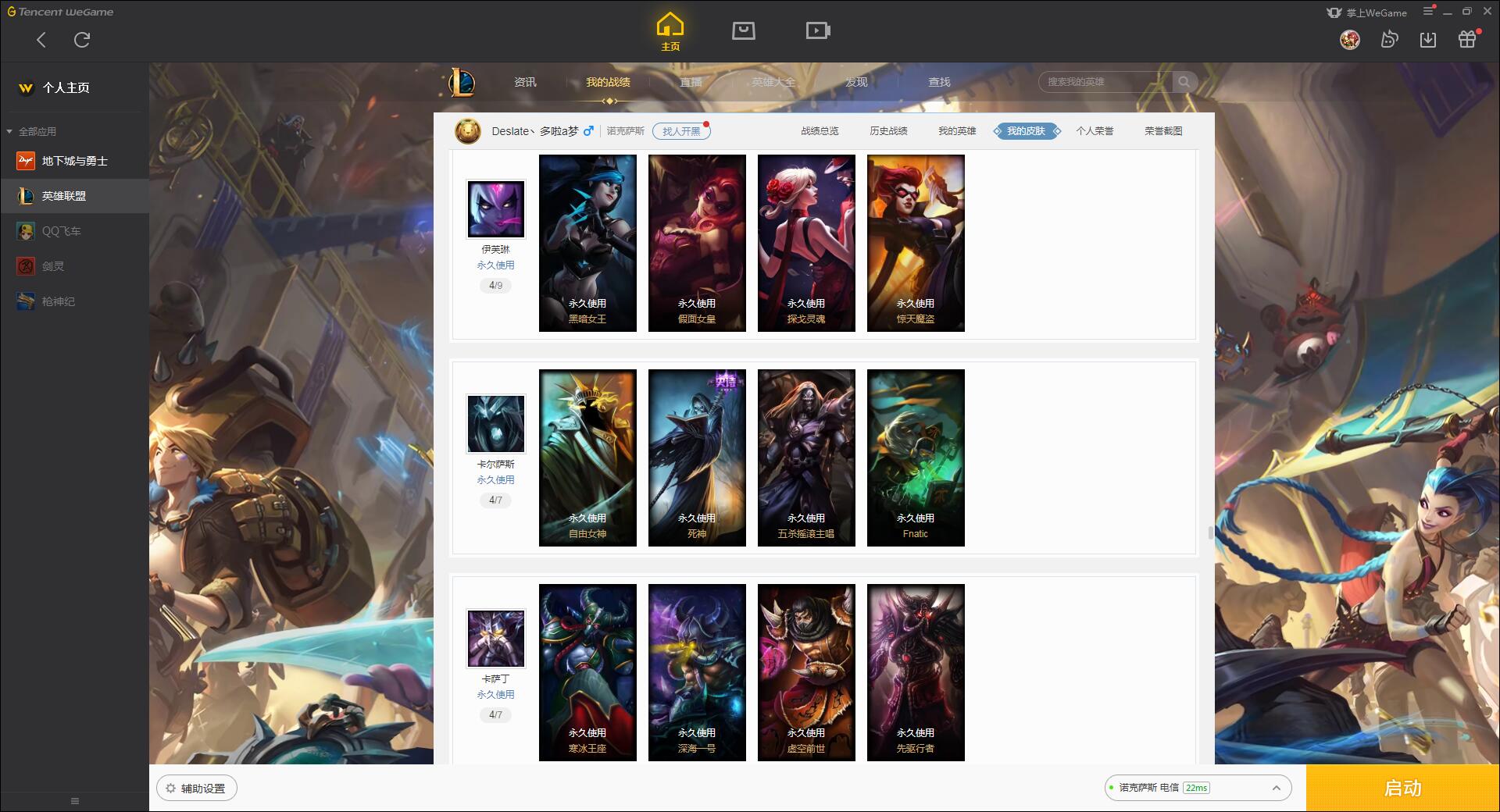This screenshot has width=1500, height=812.
Task: Click 掌上WeGame mobile app link
Action: click(1366, 12)
